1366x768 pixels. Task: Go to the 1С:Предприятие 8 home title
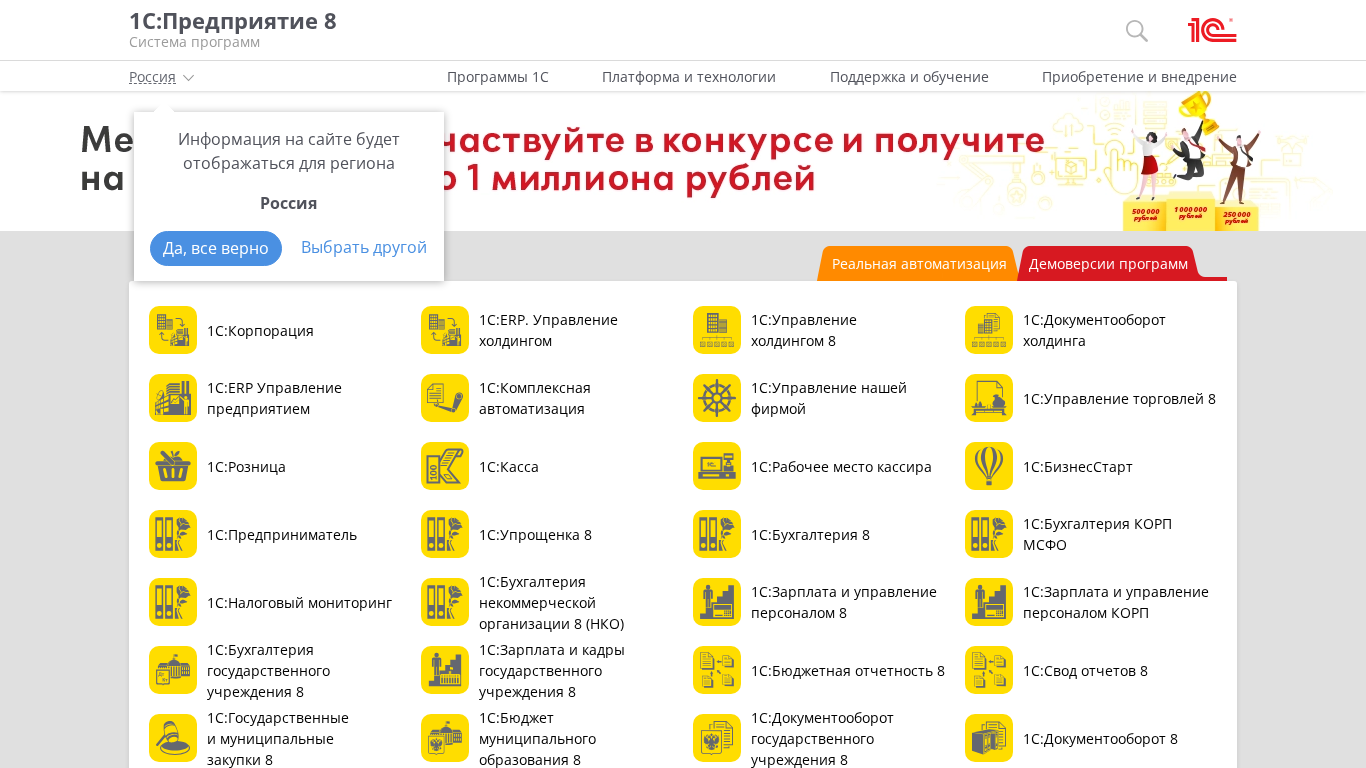(x=233, y=21)
